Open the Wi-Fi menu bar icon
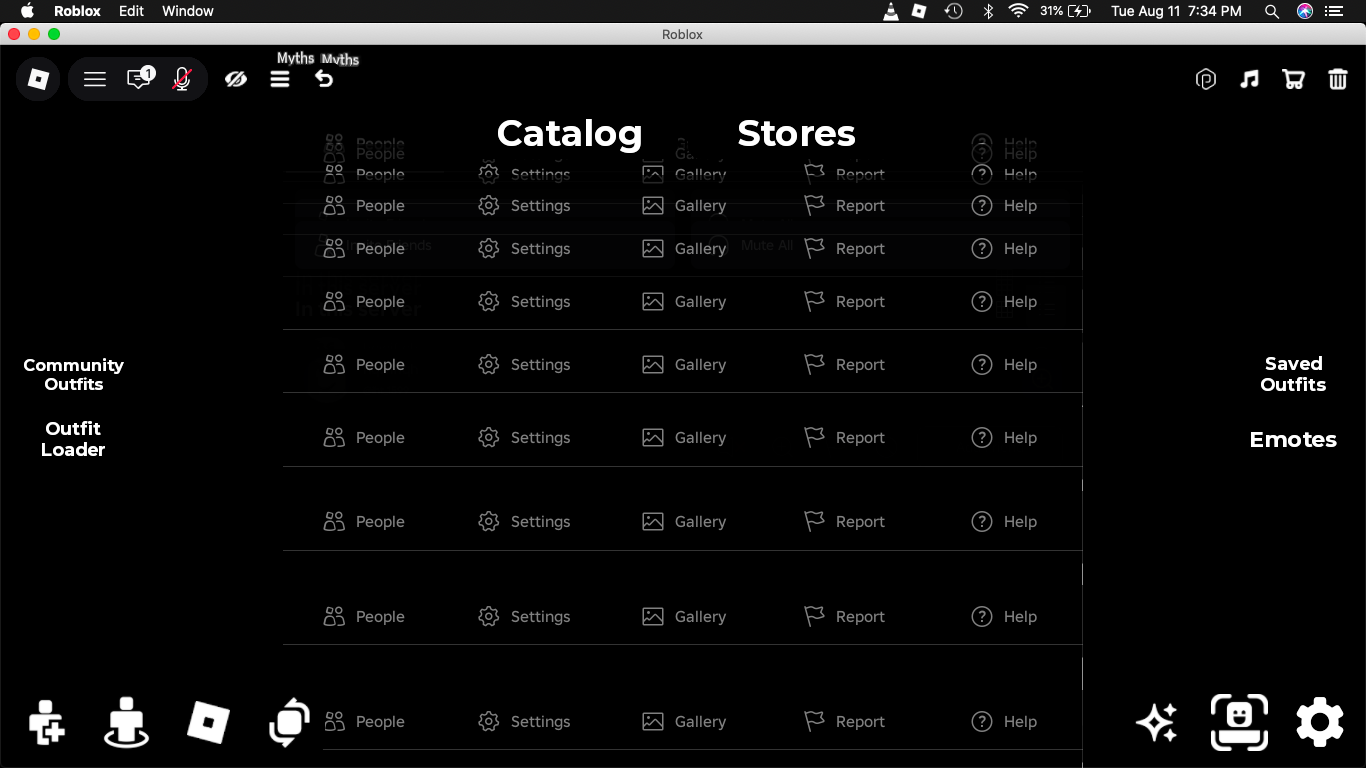The height and width of the screenshot is (768, 1366). [1018, 11]
